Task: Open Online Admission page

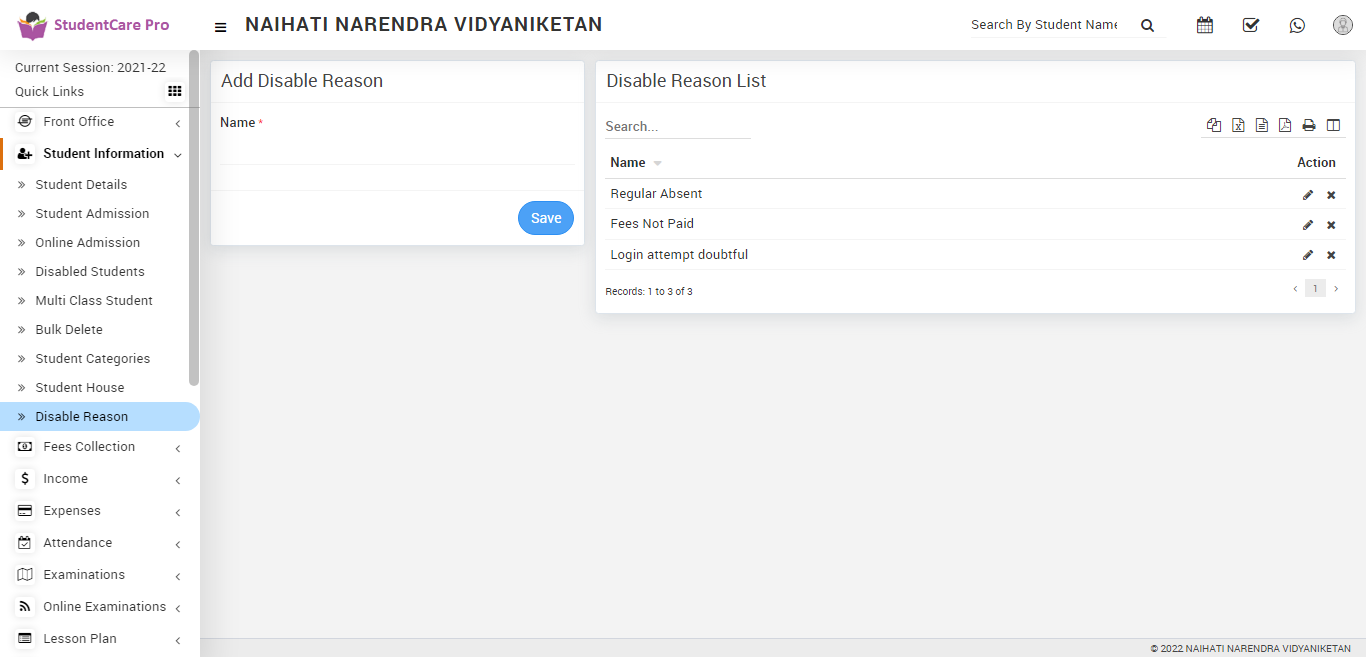Action: click(x=88, y=242)
